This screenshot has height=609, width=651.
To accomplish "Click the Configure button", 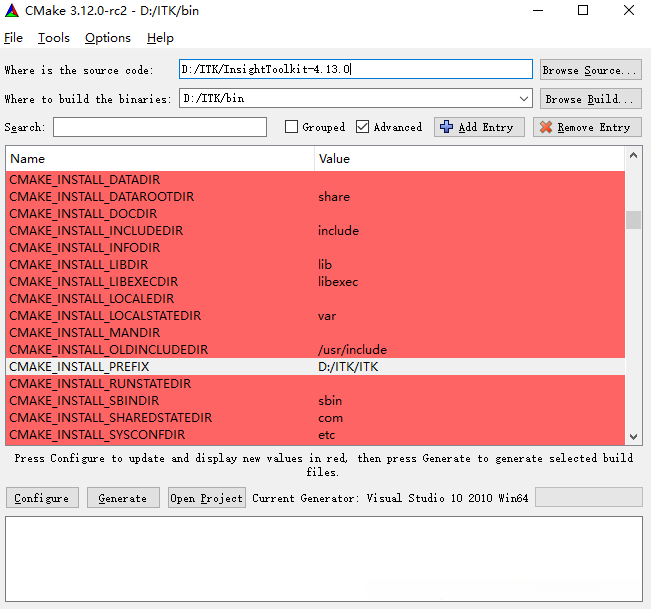I will [x=42, y=497].
